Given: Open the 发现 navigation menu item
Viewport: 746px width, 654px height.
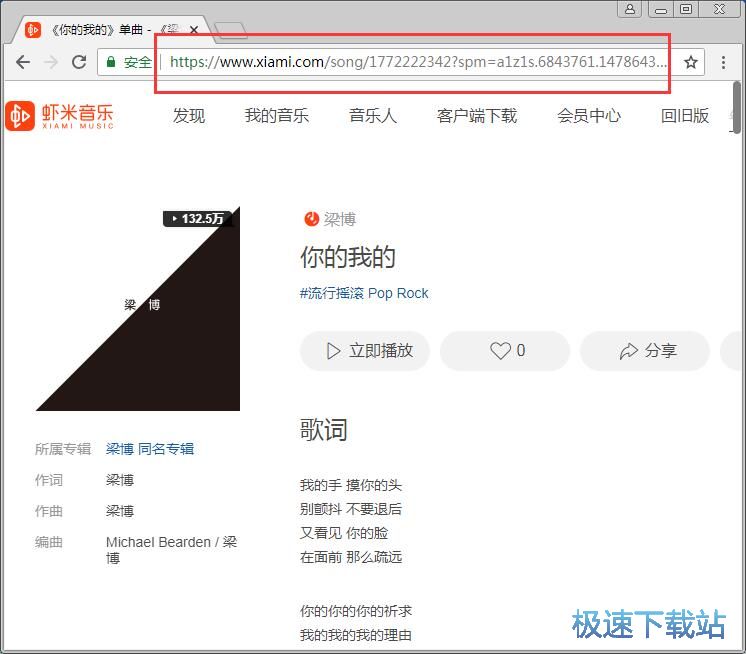Looking at the screenshot, I should coord(188,116).
